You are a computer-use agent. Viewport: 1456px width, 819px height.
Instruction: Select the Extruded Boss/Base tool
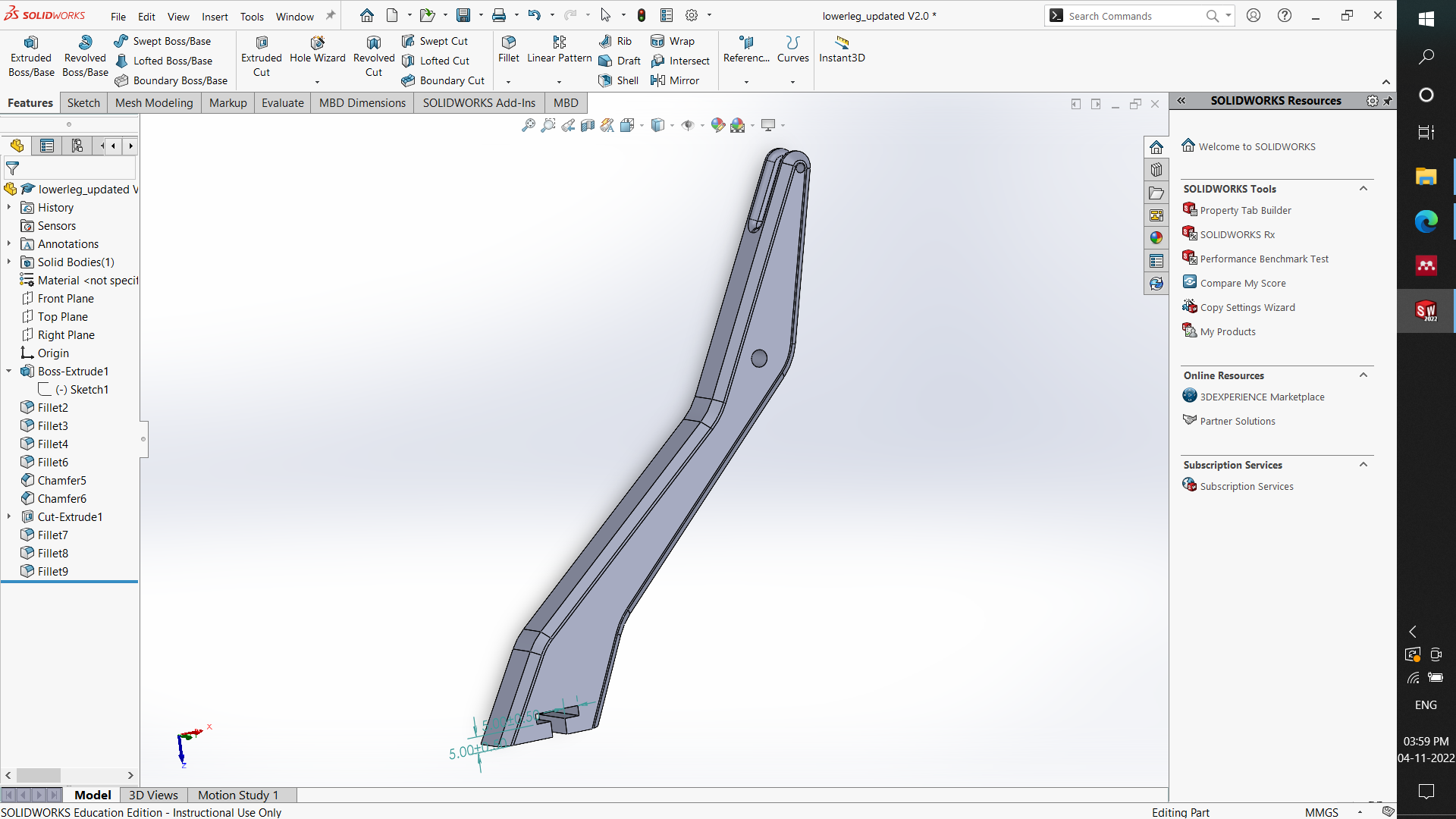[30, 55]
